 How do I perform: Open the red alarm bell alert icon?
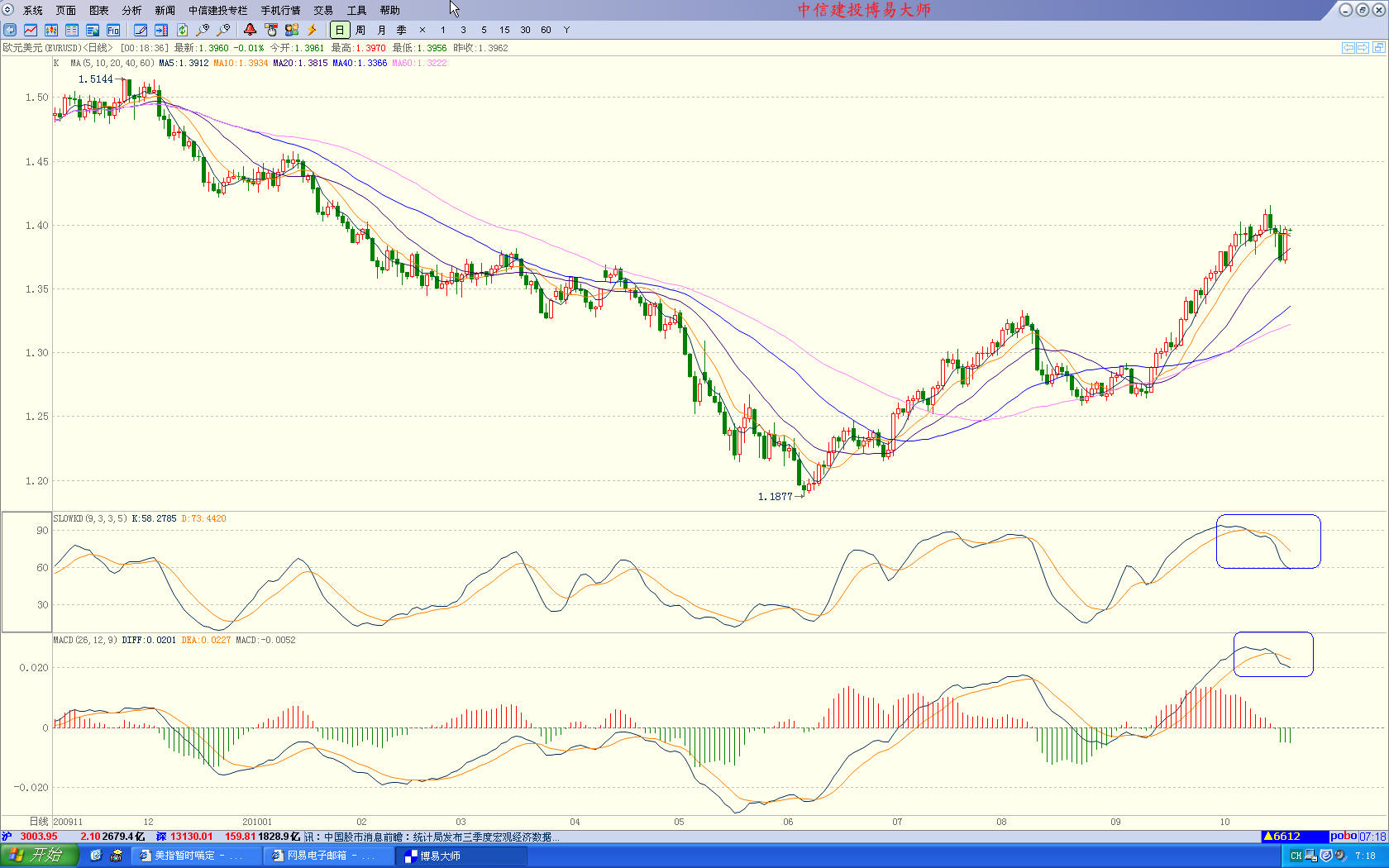click(250, 30)
